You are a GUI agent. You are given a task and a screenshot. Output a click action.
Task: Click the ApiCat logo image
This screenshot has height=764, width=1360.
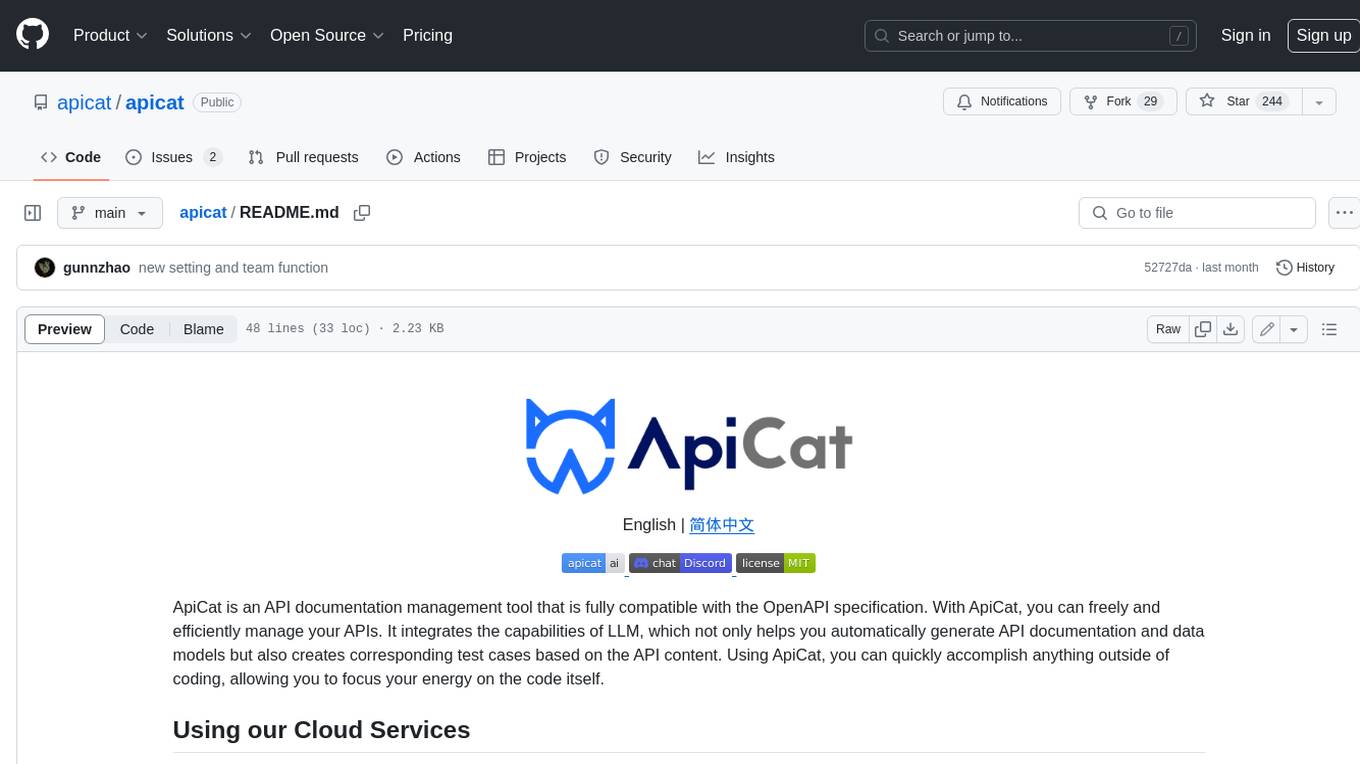688,446
